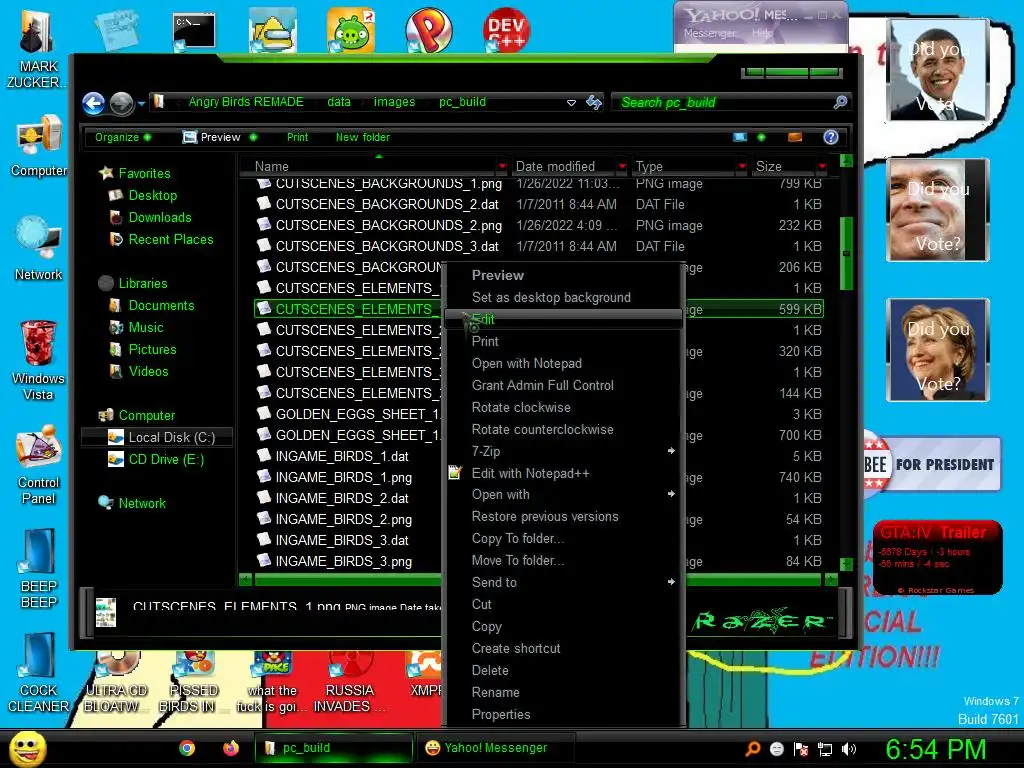Open Date modified column filter dropdown
Viewport: 1024px width, 768px height.
click(622, 167)
